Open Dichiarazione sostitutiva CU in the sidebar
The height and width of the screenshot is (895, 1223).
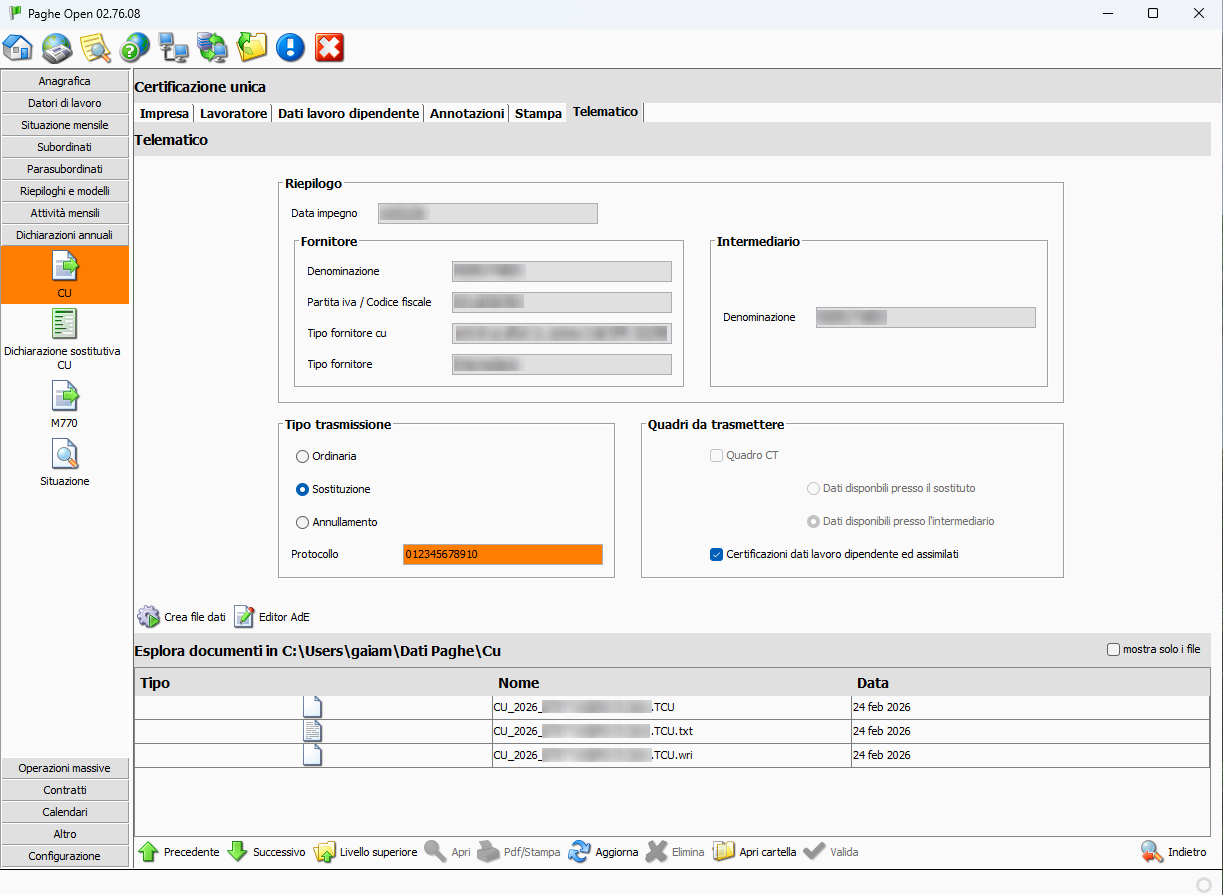point(65,324)
